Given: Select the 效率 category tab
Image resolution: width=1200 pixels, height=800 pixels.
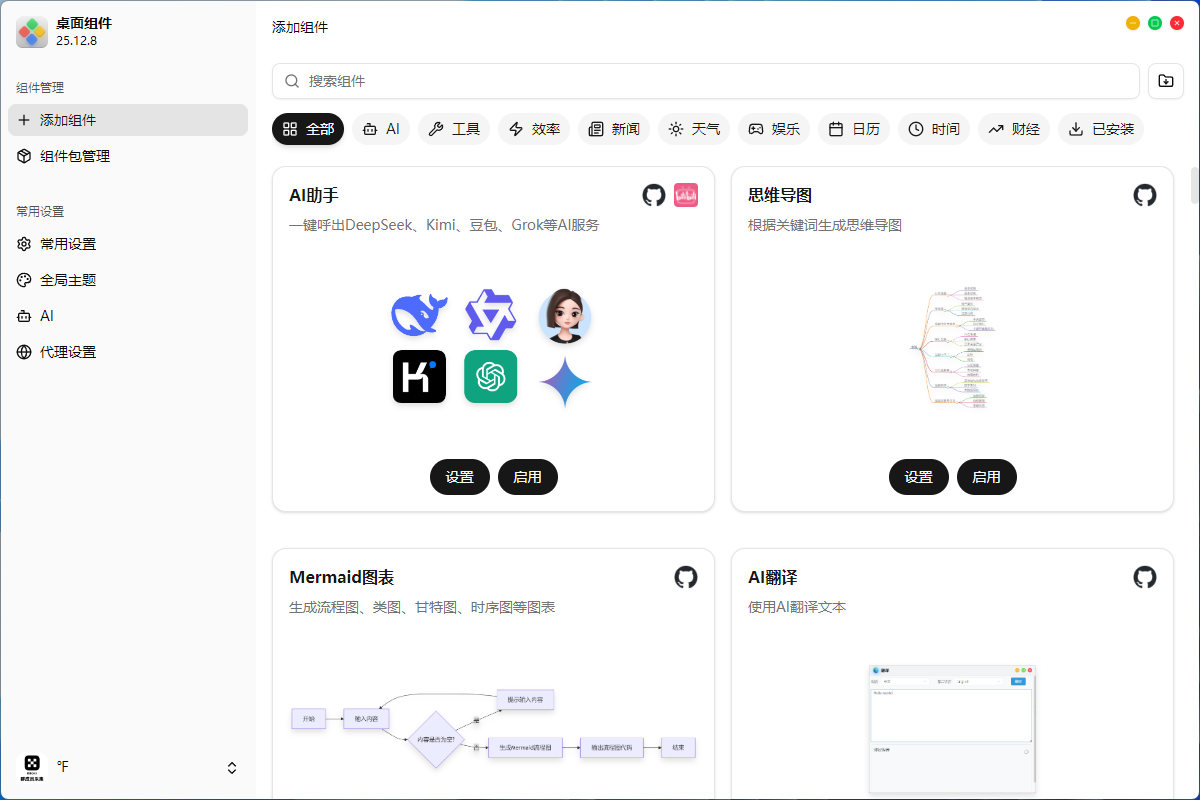Looking at the screenshot, I should click(534, 129).
